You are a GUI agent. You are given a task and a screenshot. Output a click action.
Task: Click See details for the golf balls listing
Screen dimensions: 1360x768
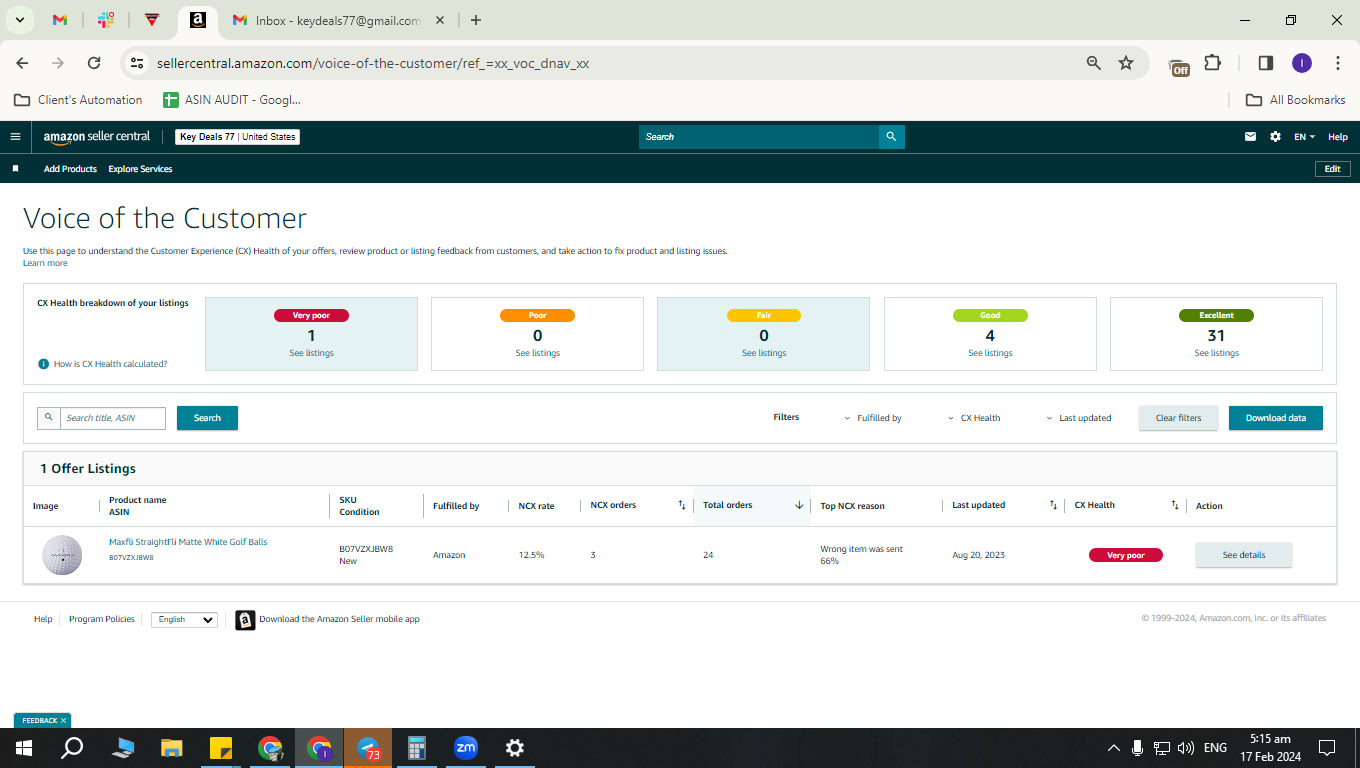(1244, 555)
